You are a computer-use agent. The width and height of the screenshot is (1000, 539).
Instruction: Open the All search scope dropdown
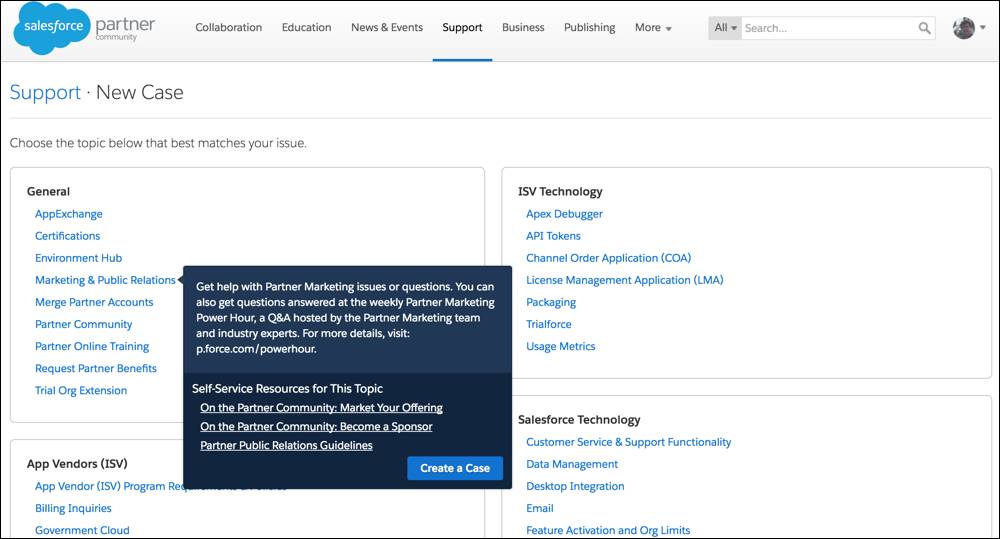click(x=725, y=28)
